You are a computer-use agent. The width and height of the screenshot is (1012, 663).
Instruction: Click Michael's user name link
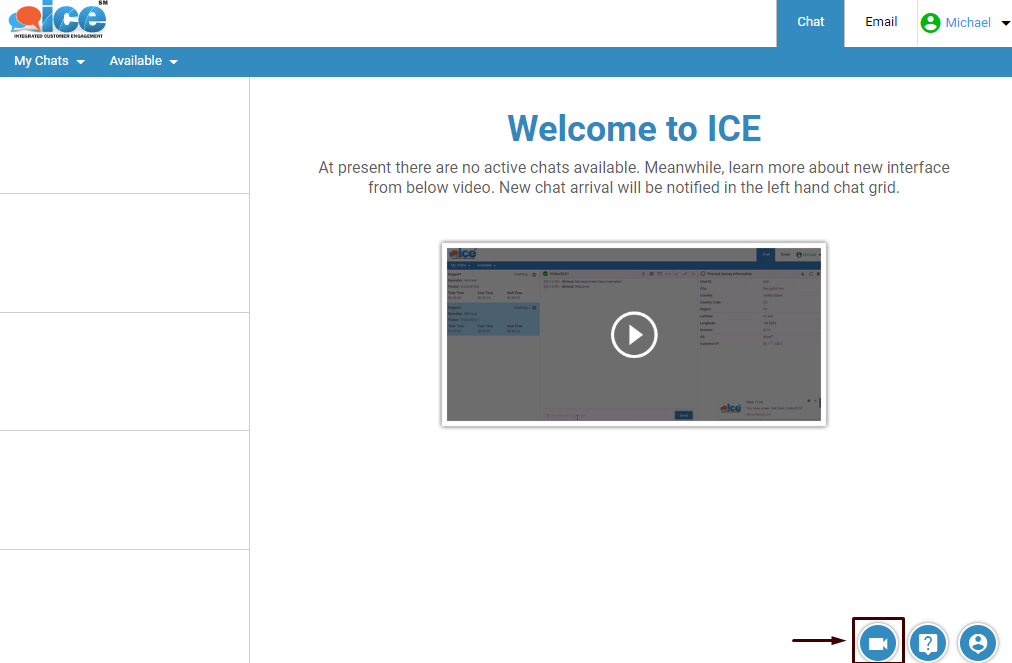point(967,22)
